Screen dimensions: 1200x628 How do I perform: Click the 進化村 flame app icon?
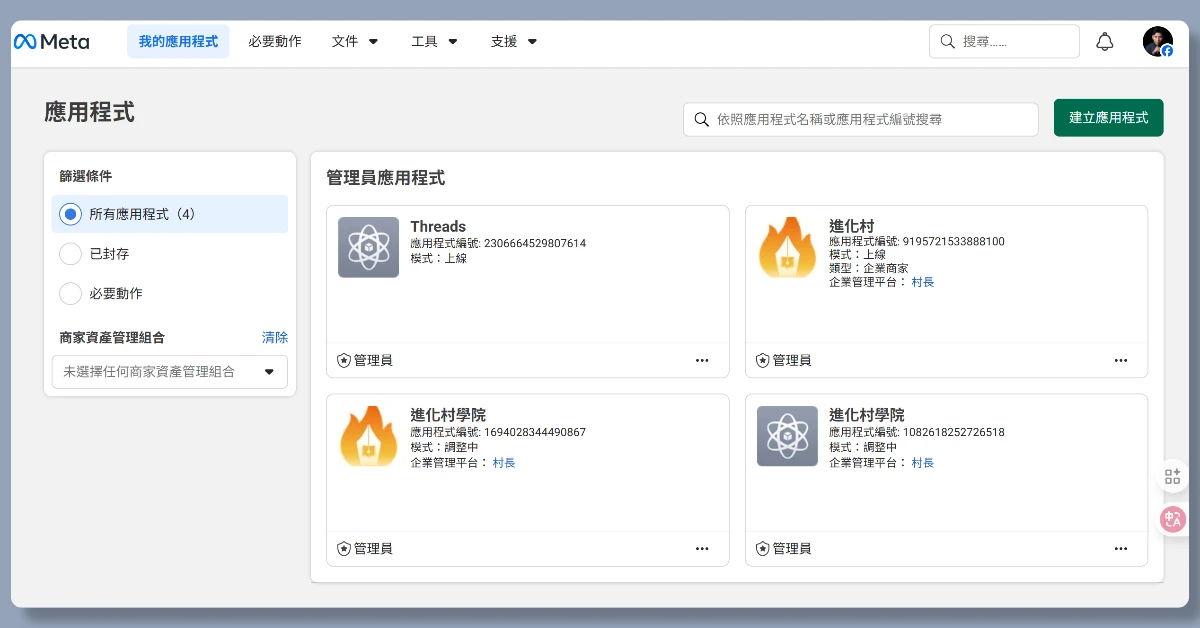click(x=787, y=247)
